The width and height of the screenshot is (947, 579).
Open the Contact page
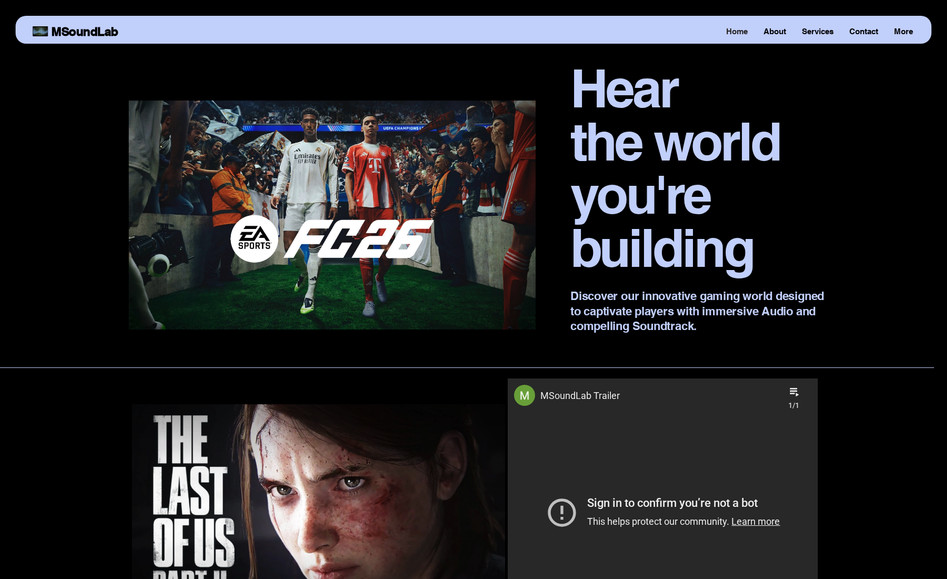tap(863, 31)
